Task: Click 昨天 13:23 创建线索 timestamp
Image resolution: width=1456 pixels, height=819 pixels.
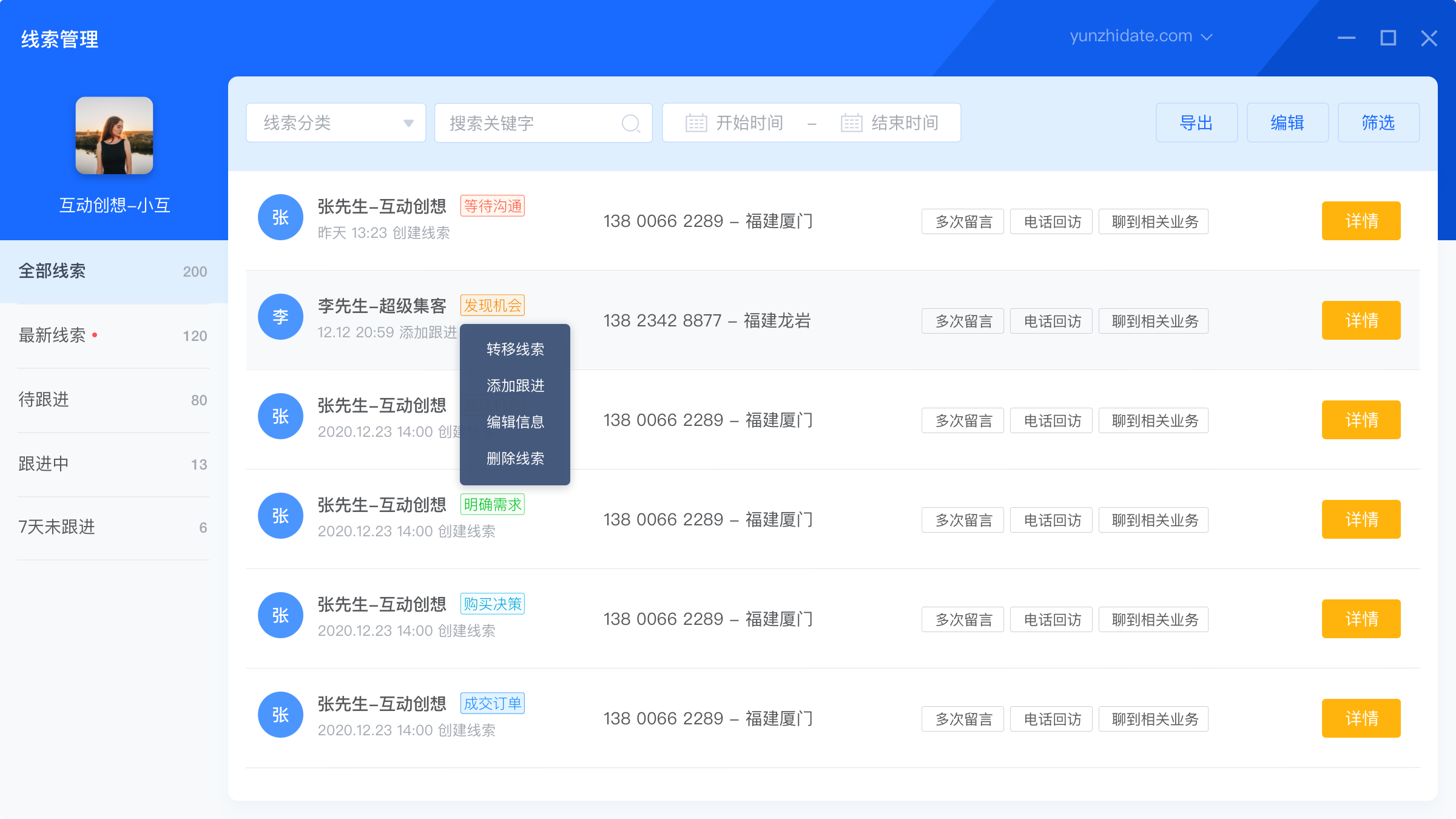Action: click(384, 233)
